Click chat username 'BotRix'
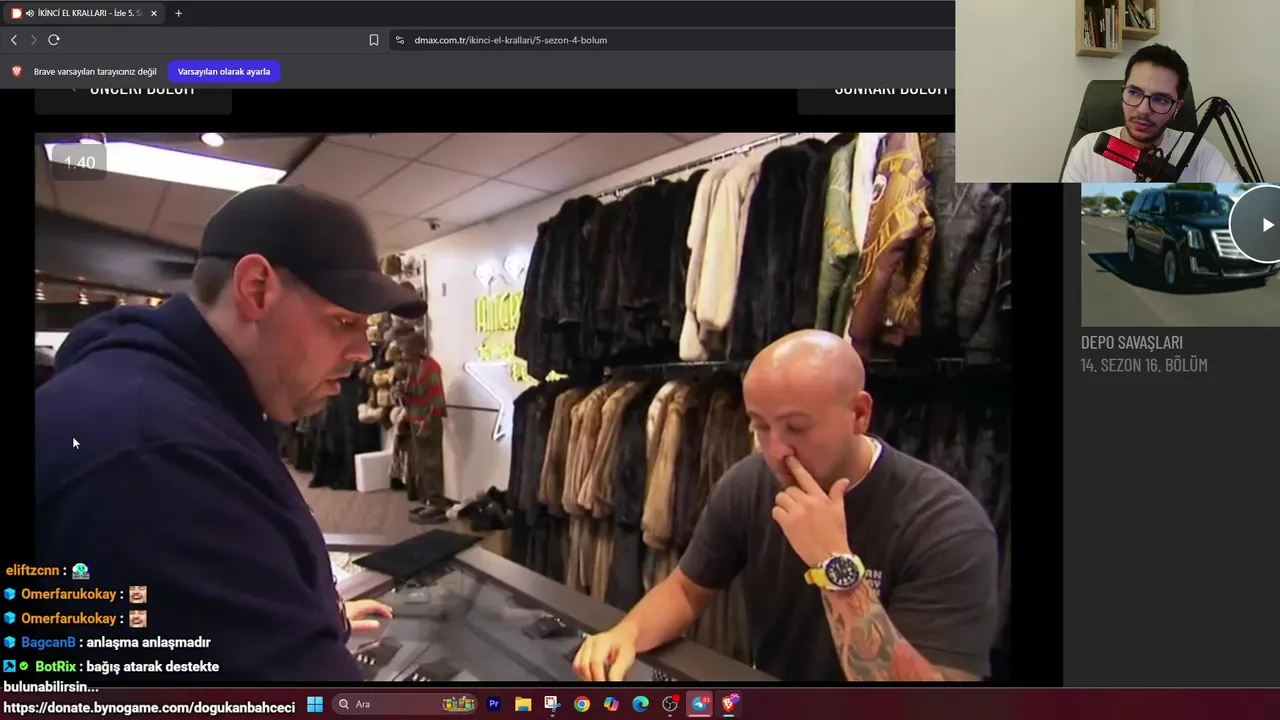Image resolution: width=1280 pixels, height=720 pixels. (x=56, y=666)
